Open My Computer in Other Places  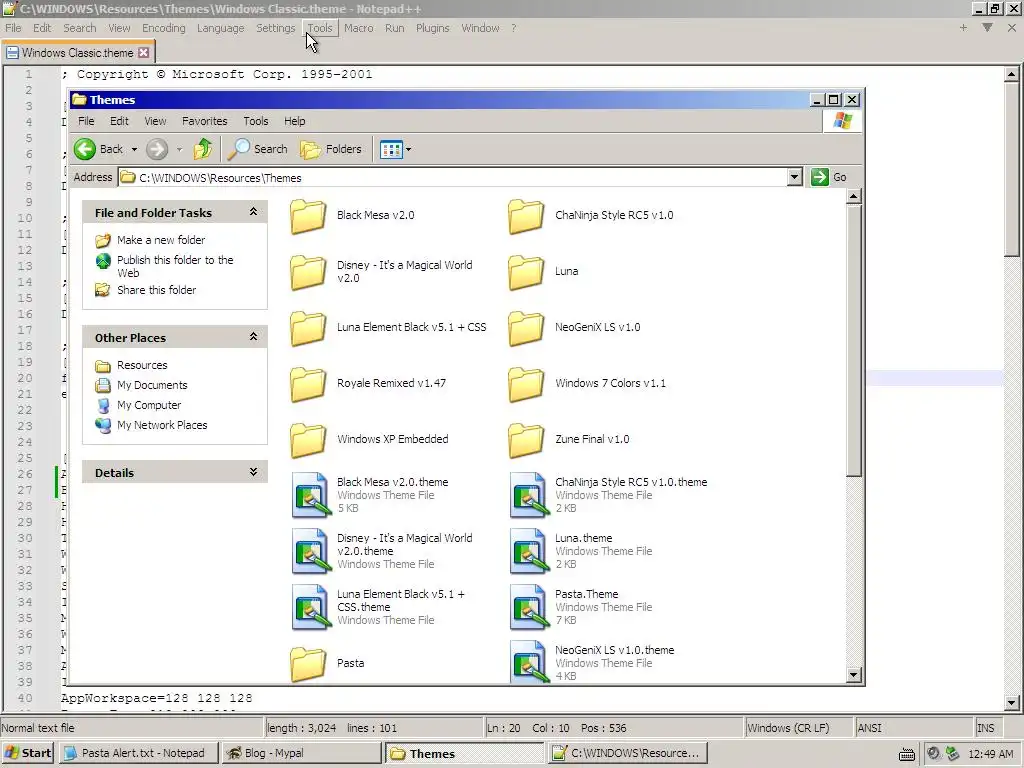click(149, 405)
